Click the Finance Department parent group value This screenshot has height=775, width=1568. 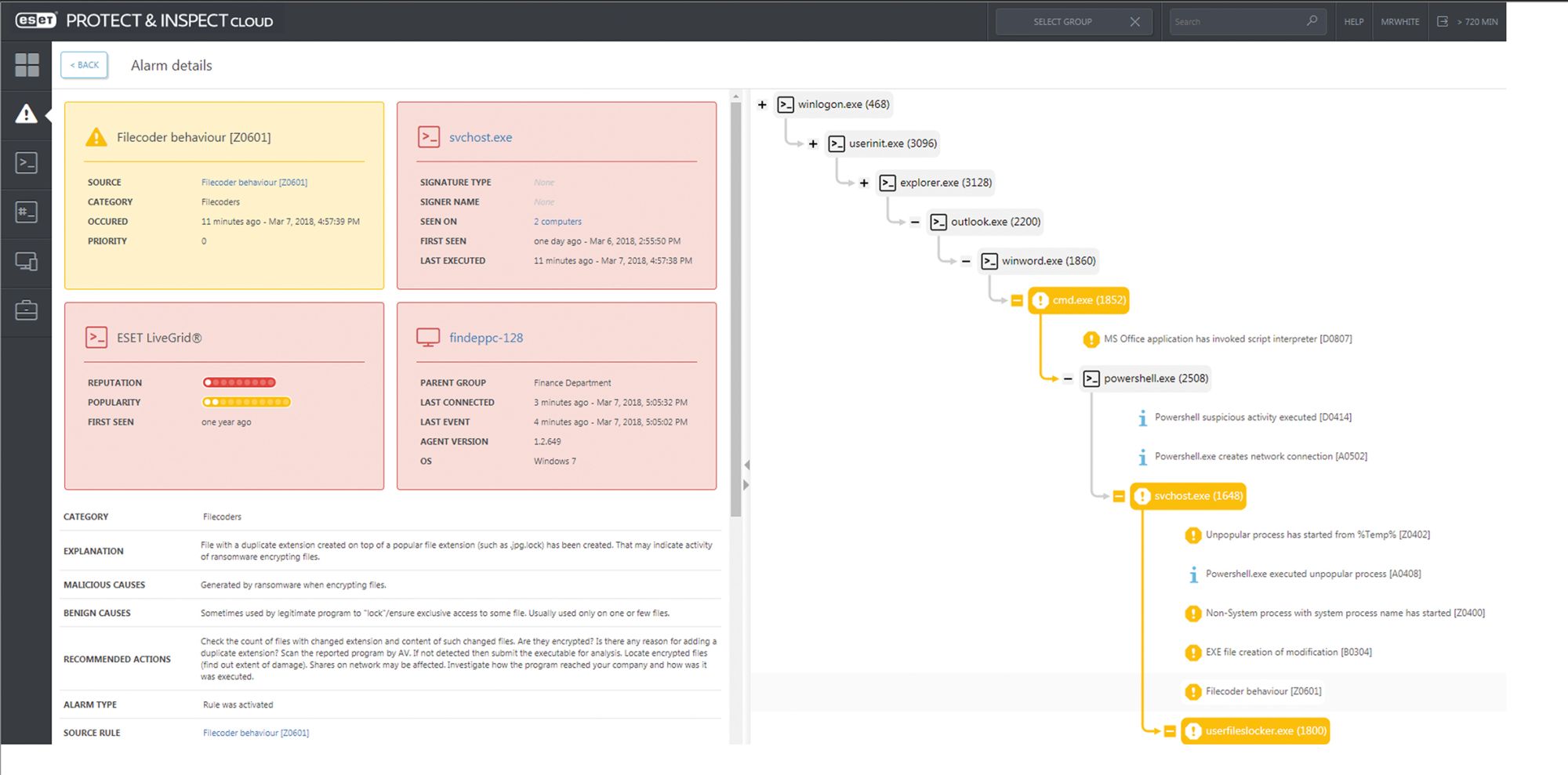(x=572, y=382)
